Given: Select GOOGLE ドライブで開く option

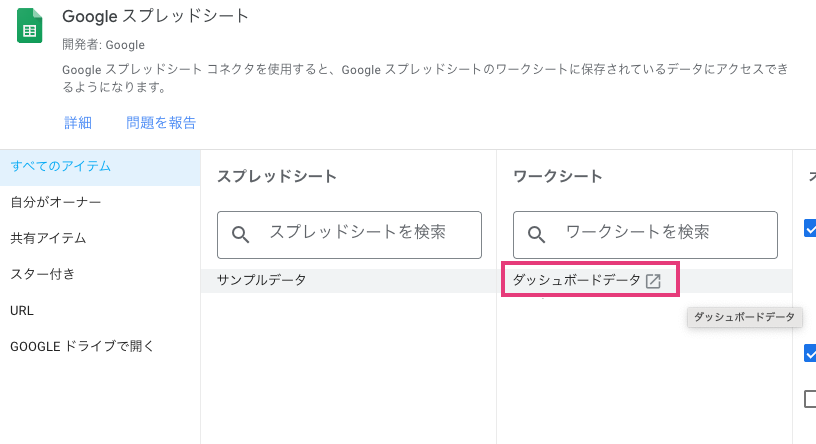Looking at the screenshot, I should tap(82, 346).
